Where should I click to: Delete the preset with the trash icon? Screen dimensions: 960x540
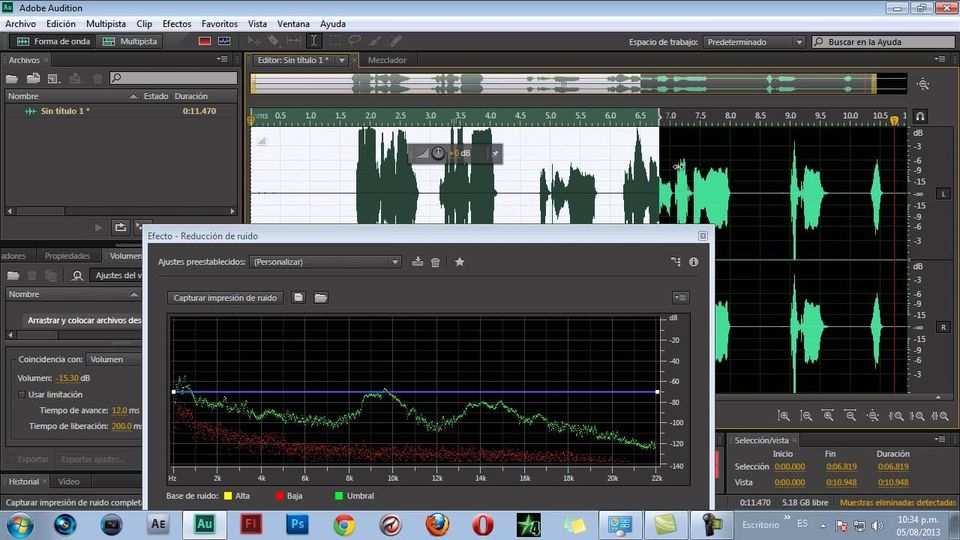click(x=435, y=262)
